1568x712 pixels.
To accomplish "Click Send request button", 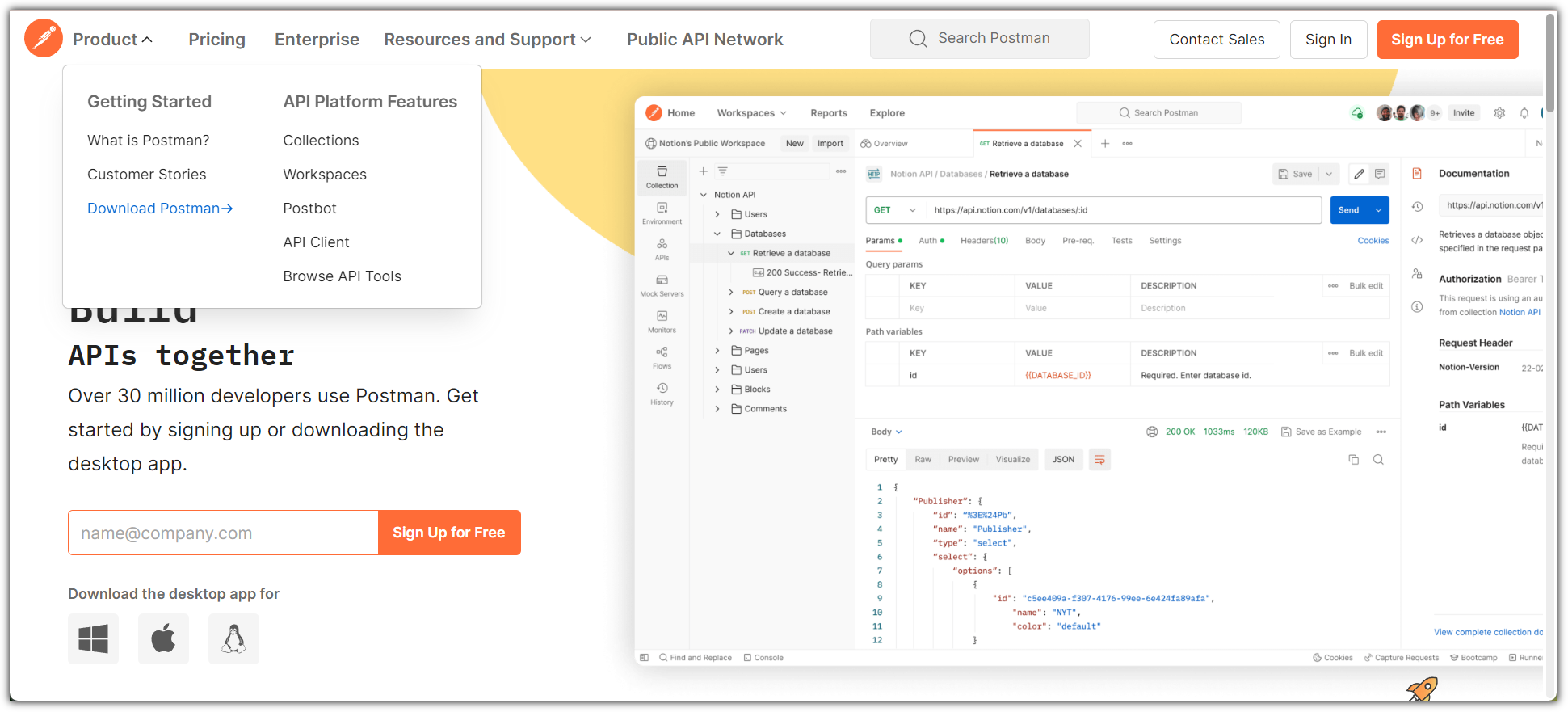I will point(1349,210).
